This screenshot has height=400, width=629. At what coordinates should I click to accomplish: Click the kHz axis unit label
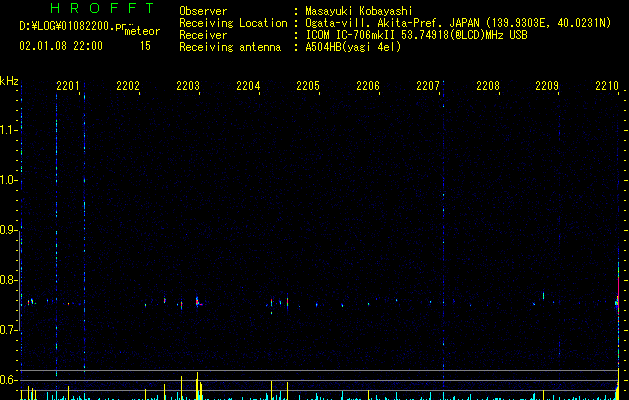[x=9, y=81]
